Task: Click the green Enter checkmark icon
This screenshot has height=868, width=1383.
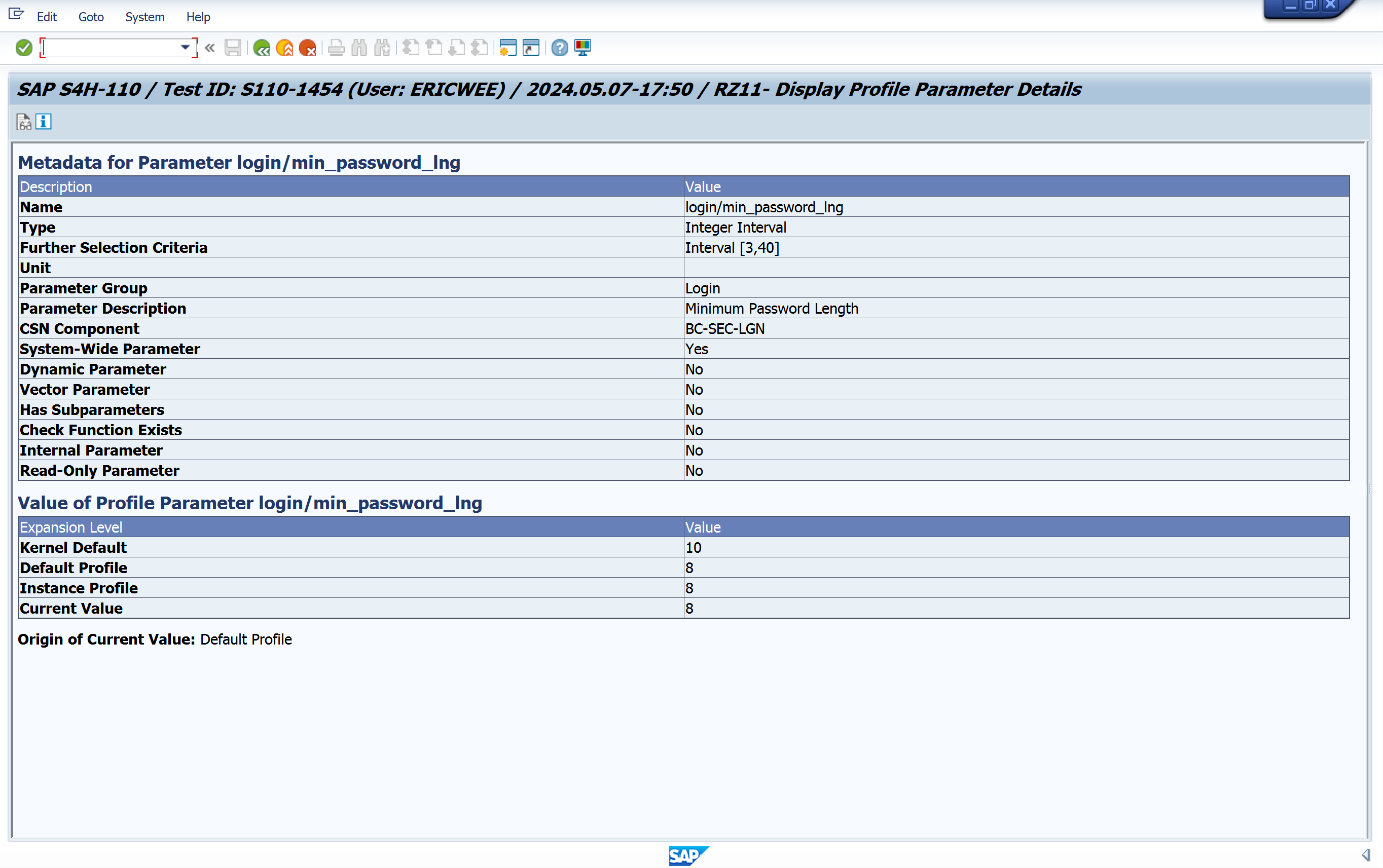Action: 23,48
